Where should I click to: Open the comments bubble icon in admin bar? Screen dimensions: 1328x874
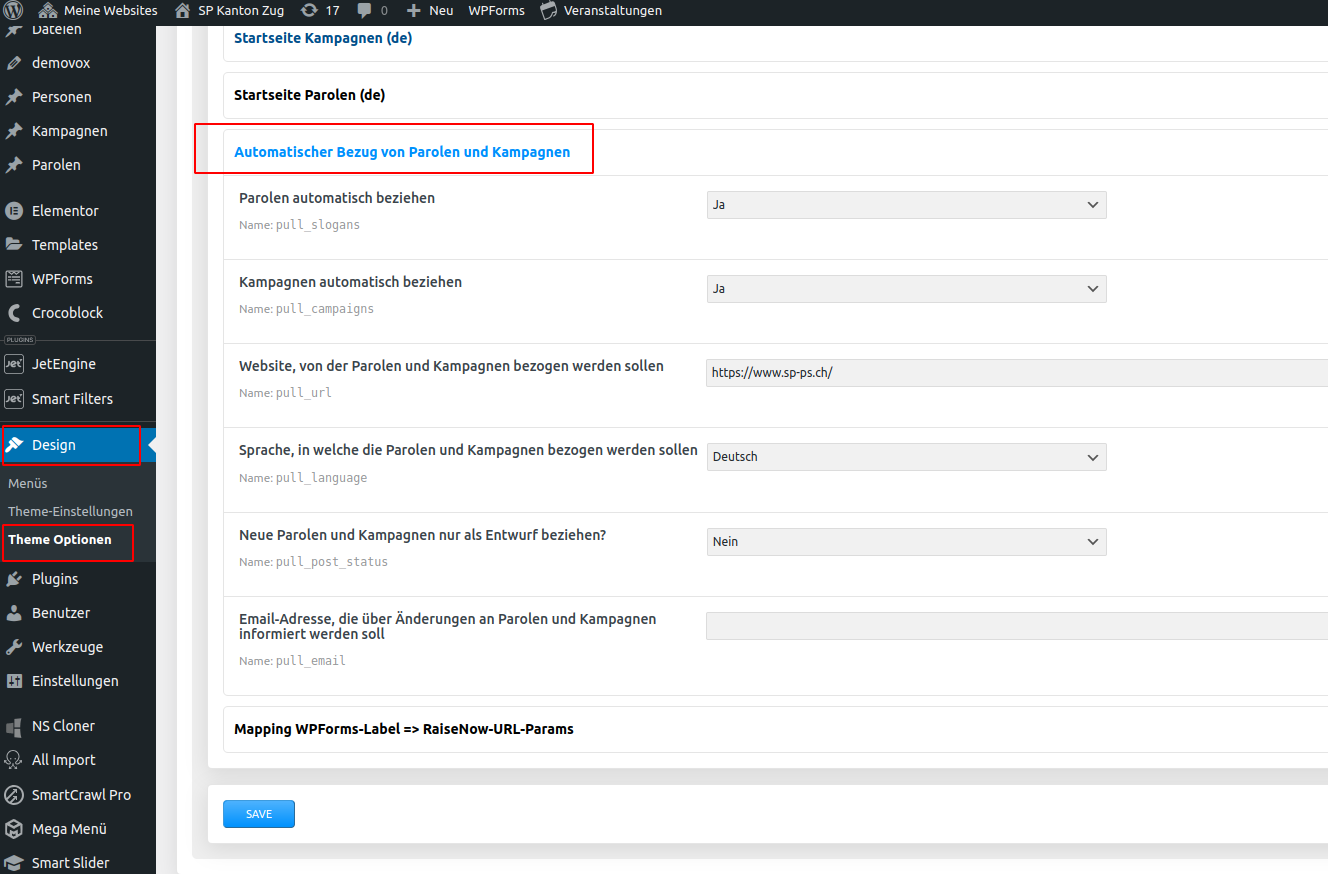[365, 11]
